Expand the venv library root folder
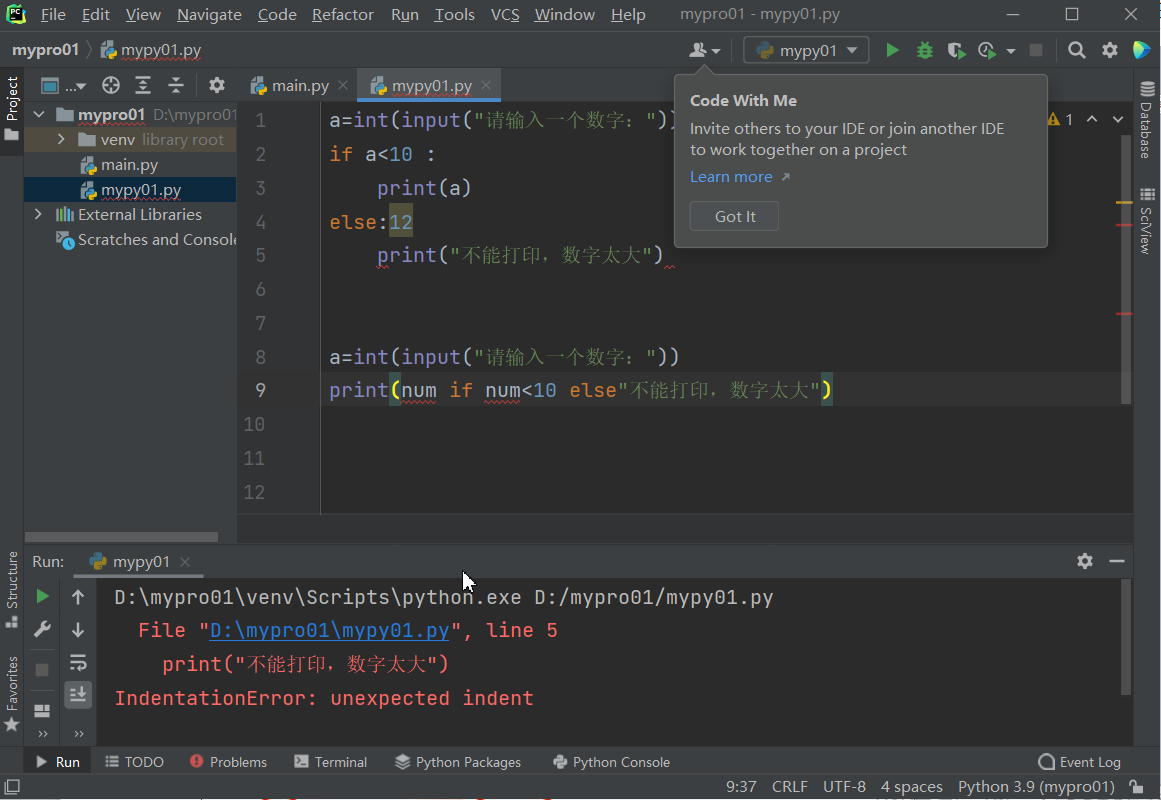 [x=61, y=139]
